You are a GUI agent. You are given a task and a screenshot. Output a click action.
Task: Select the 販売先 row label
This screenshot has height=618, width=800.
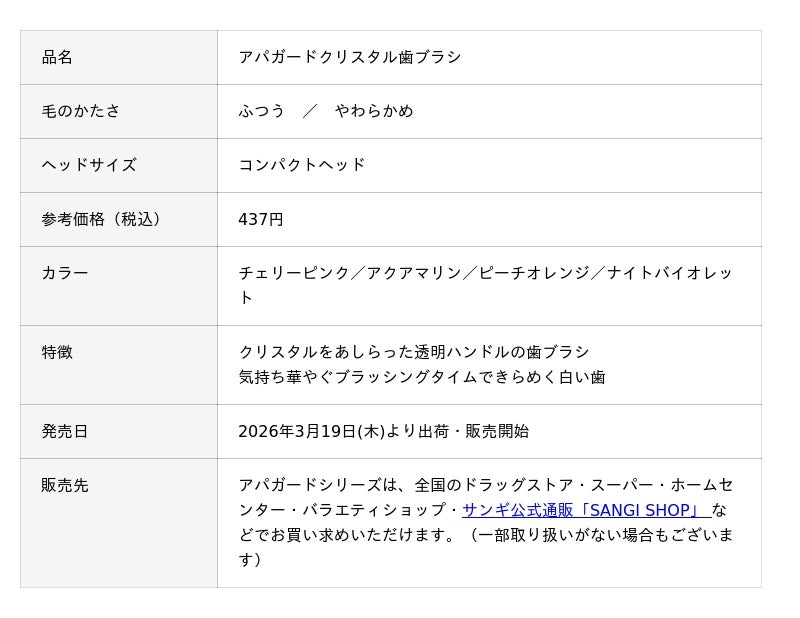[x=64, y=486]
